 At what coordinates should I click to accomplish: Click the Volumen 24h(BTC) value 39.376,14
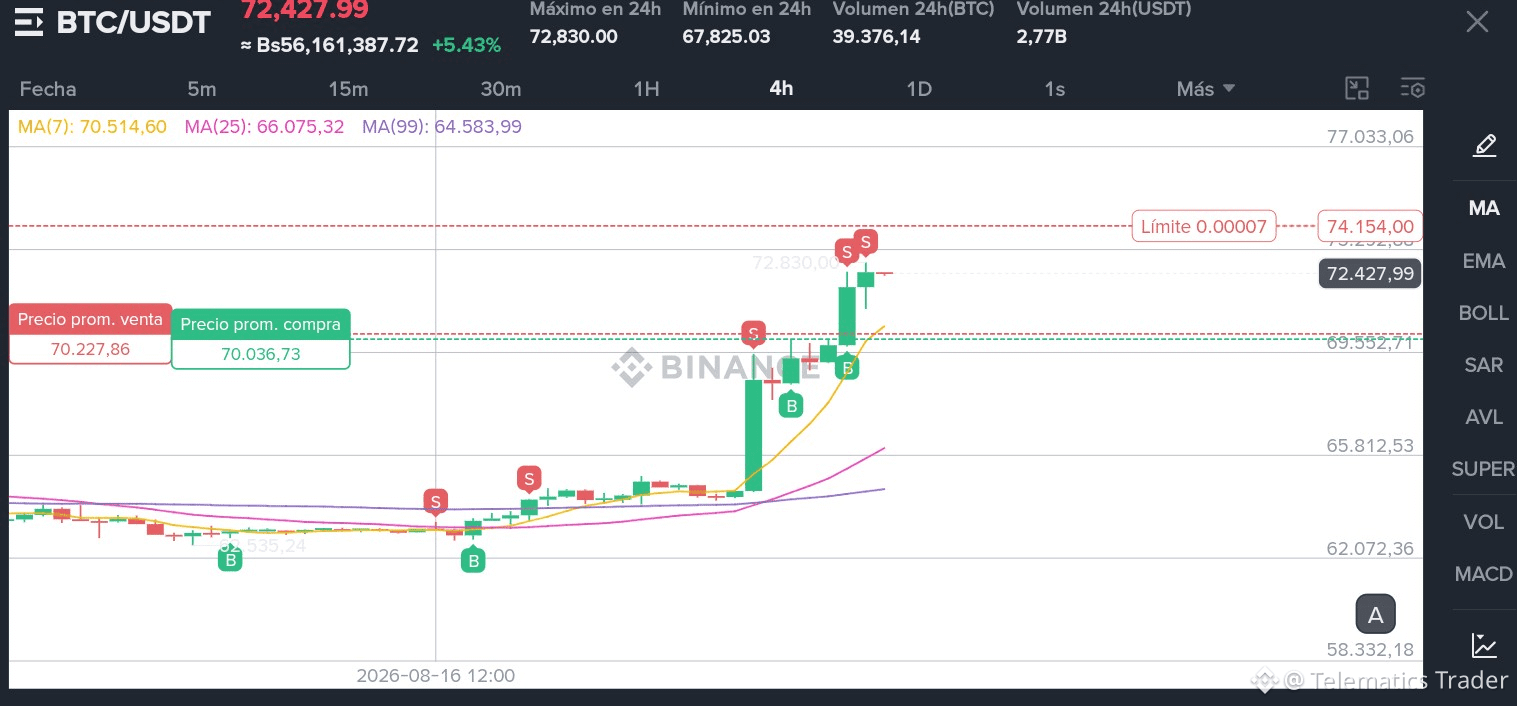(x=876, y=37)
